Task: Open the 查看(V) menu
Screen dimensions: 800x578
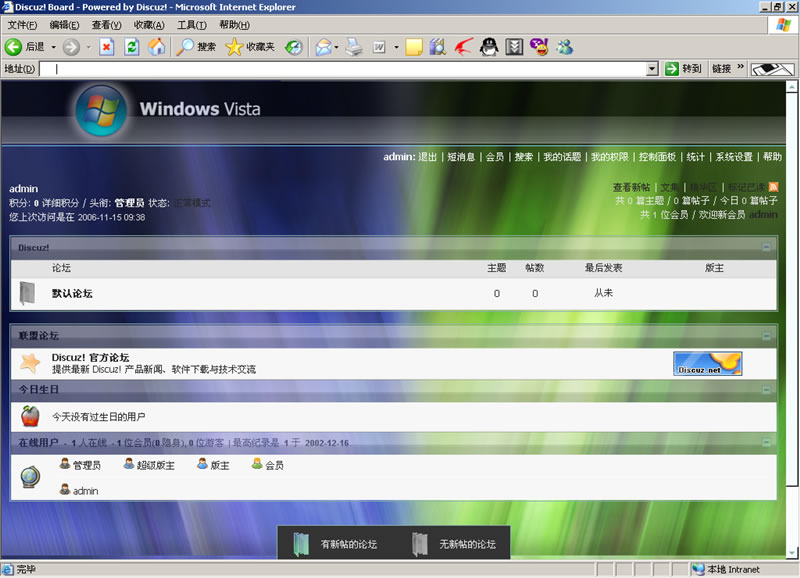Action: point(106,25)
